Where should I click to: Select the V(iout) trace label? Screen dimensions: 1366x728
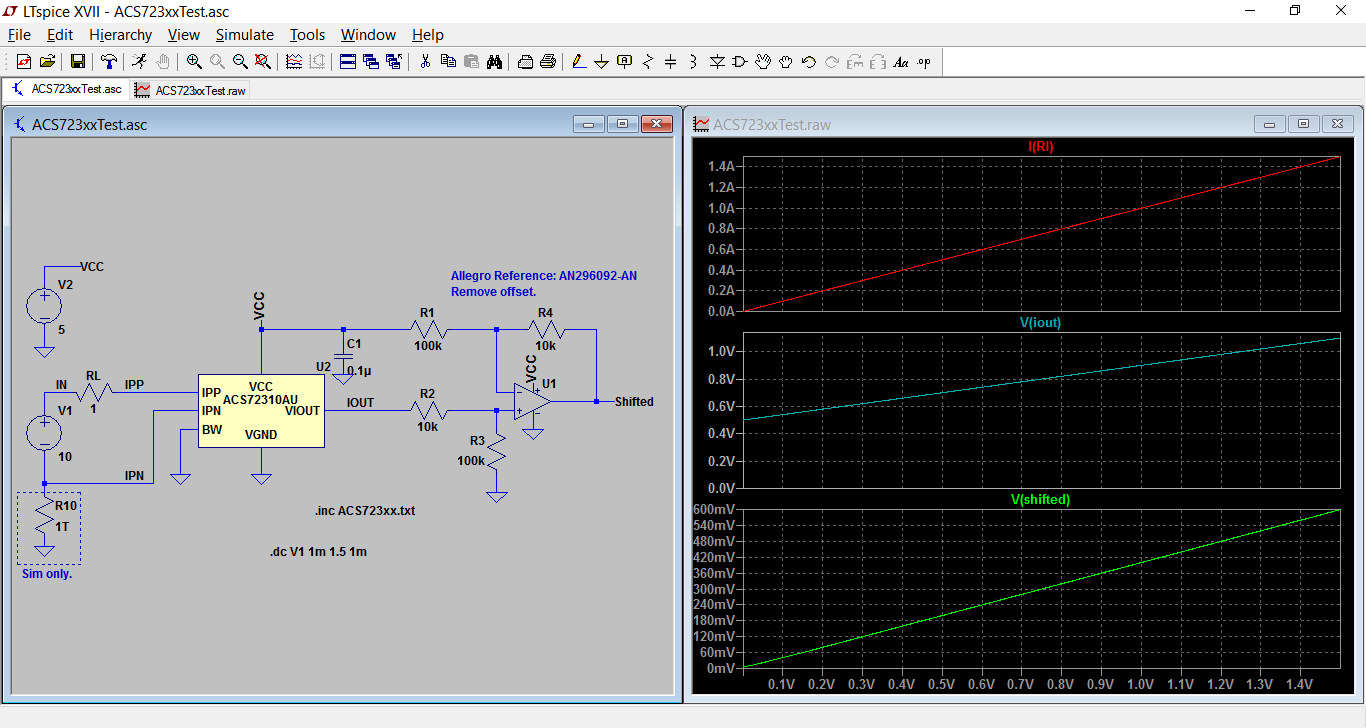tap(1040, 322)
